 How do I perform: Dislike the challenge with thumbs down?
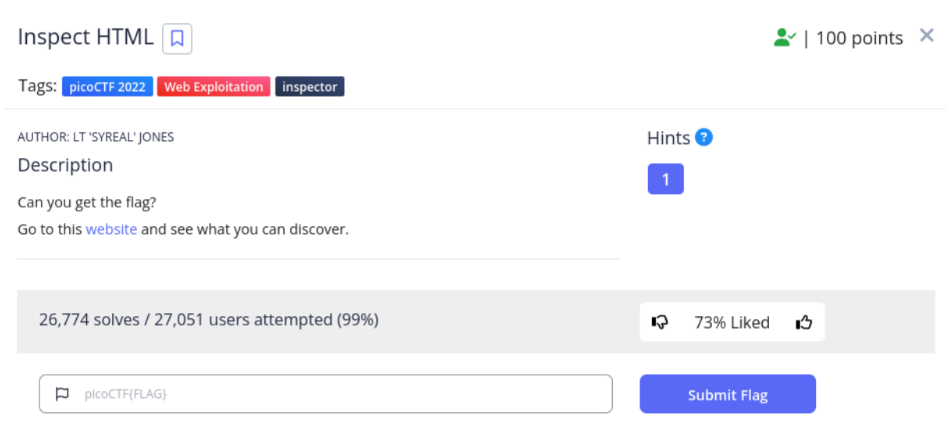[x=660, y=322]
